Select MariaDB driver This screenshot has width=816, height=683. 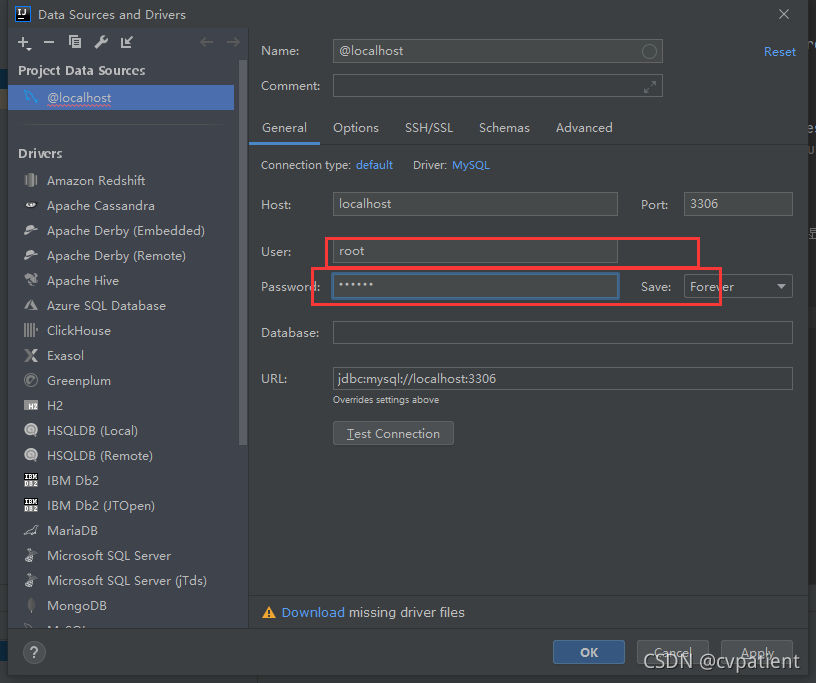(x=122, y=530)
